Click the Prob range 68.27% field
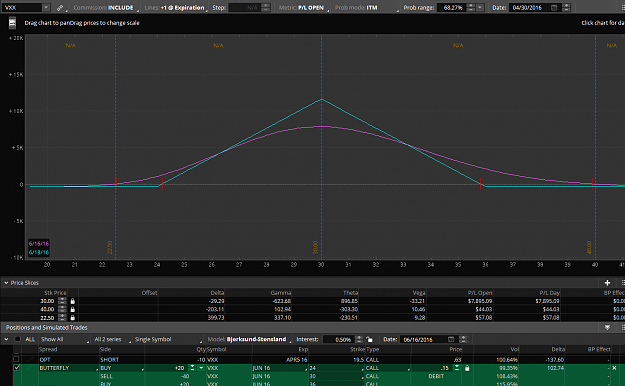 452,8
